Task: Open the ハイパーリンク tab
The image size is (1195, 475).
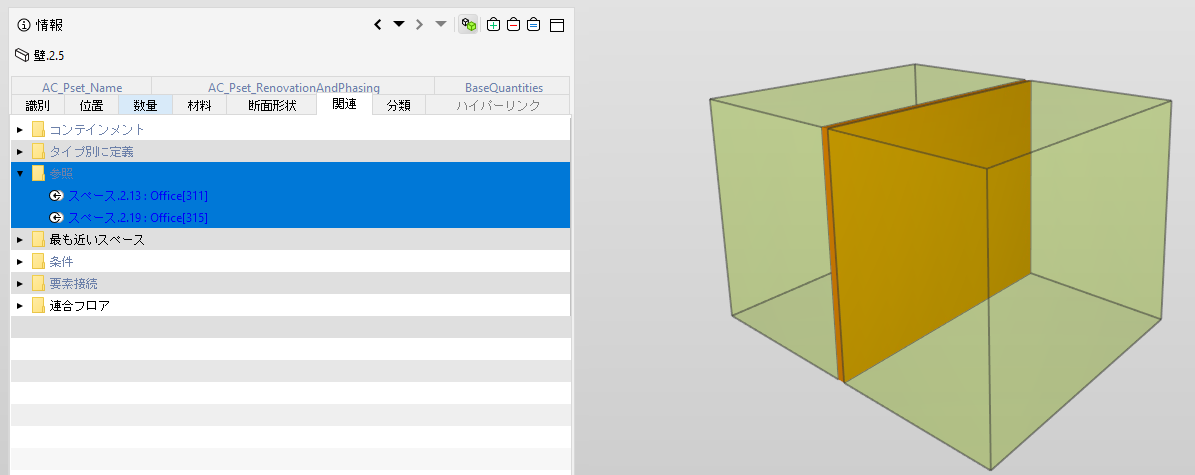Action: pos(498,105)
